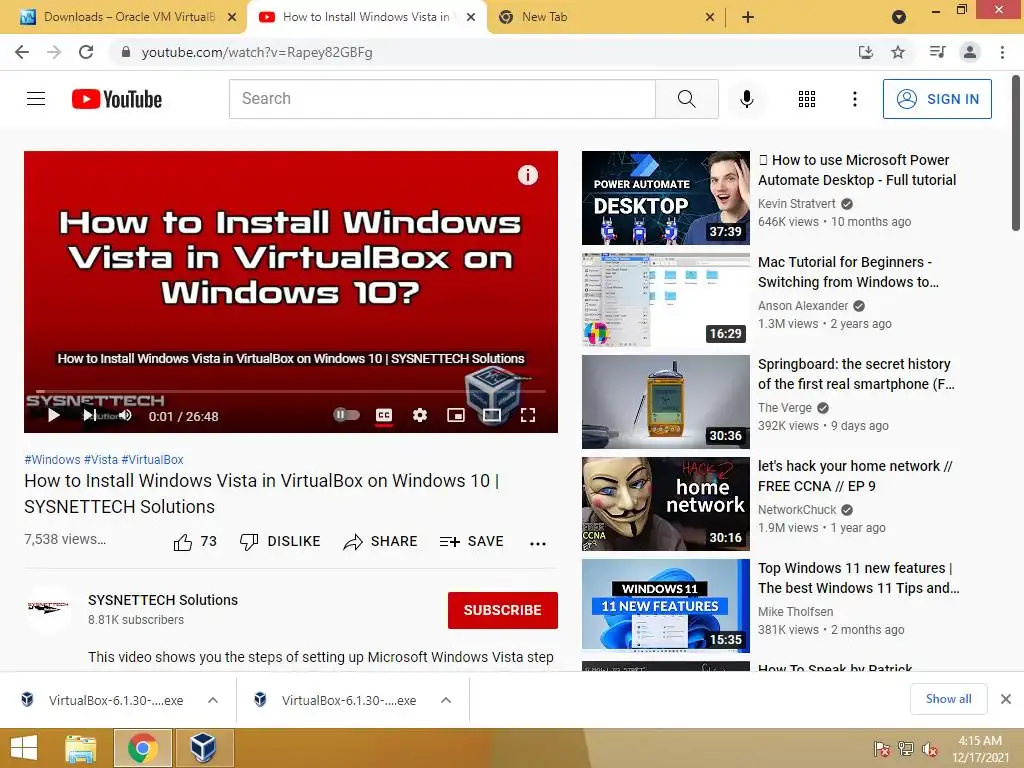
Task: Toggle the autoplay switch in player
Action: (346, 415)
